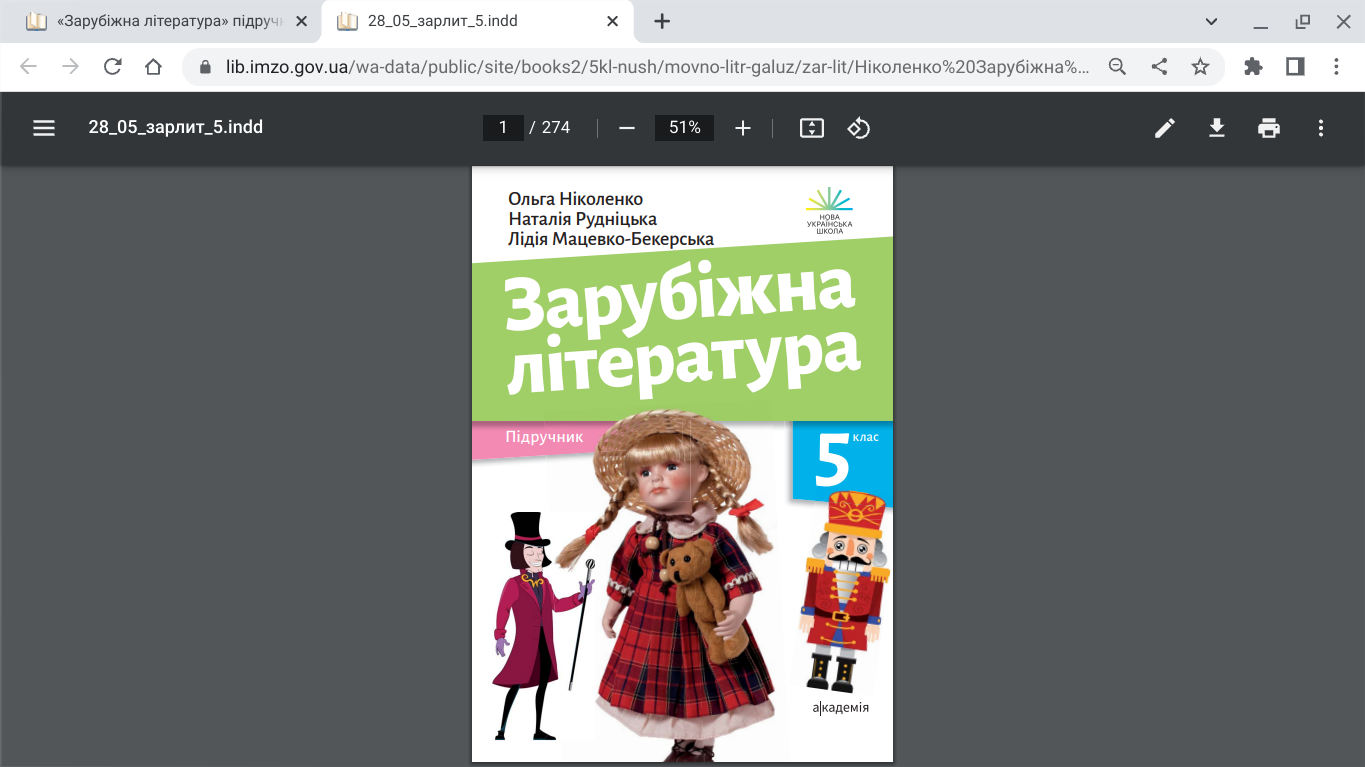
Task: Go back to previous page in browser
Action: click(29, 67)
